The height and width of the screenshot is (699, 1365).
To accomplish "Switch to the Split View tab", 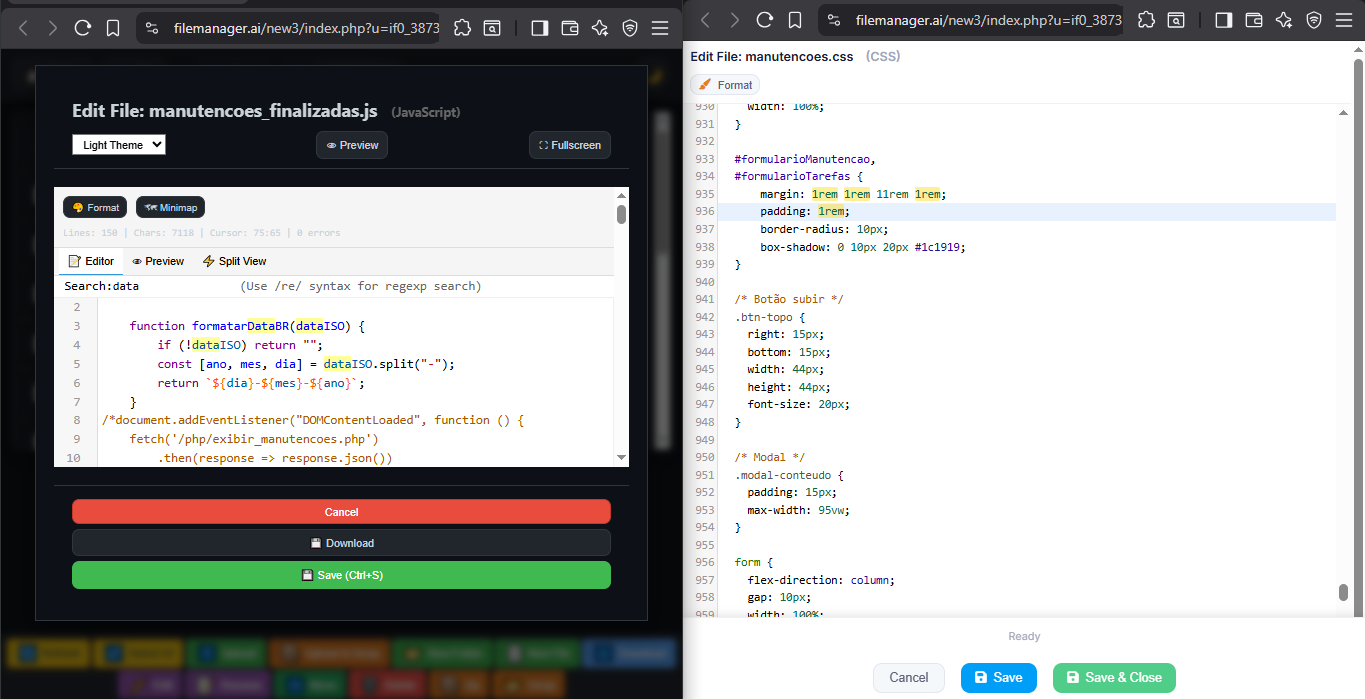I will (x=234, y=261).
